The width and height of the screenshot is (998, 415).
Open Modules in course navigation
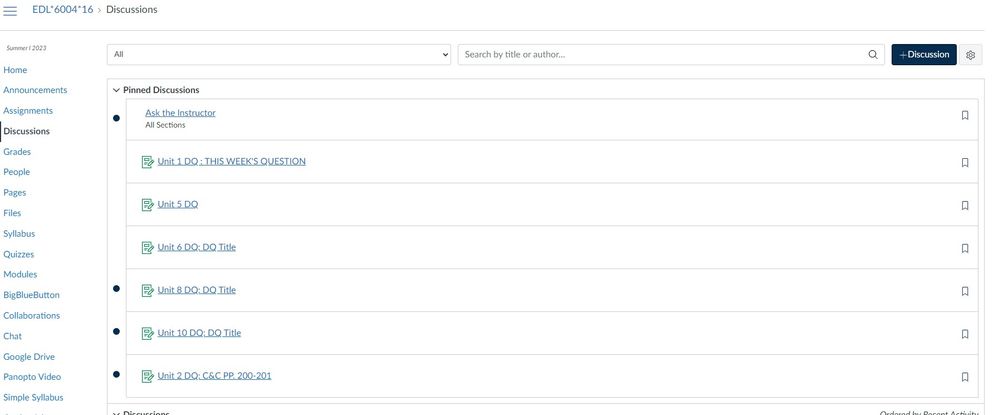tap(20, 274)
